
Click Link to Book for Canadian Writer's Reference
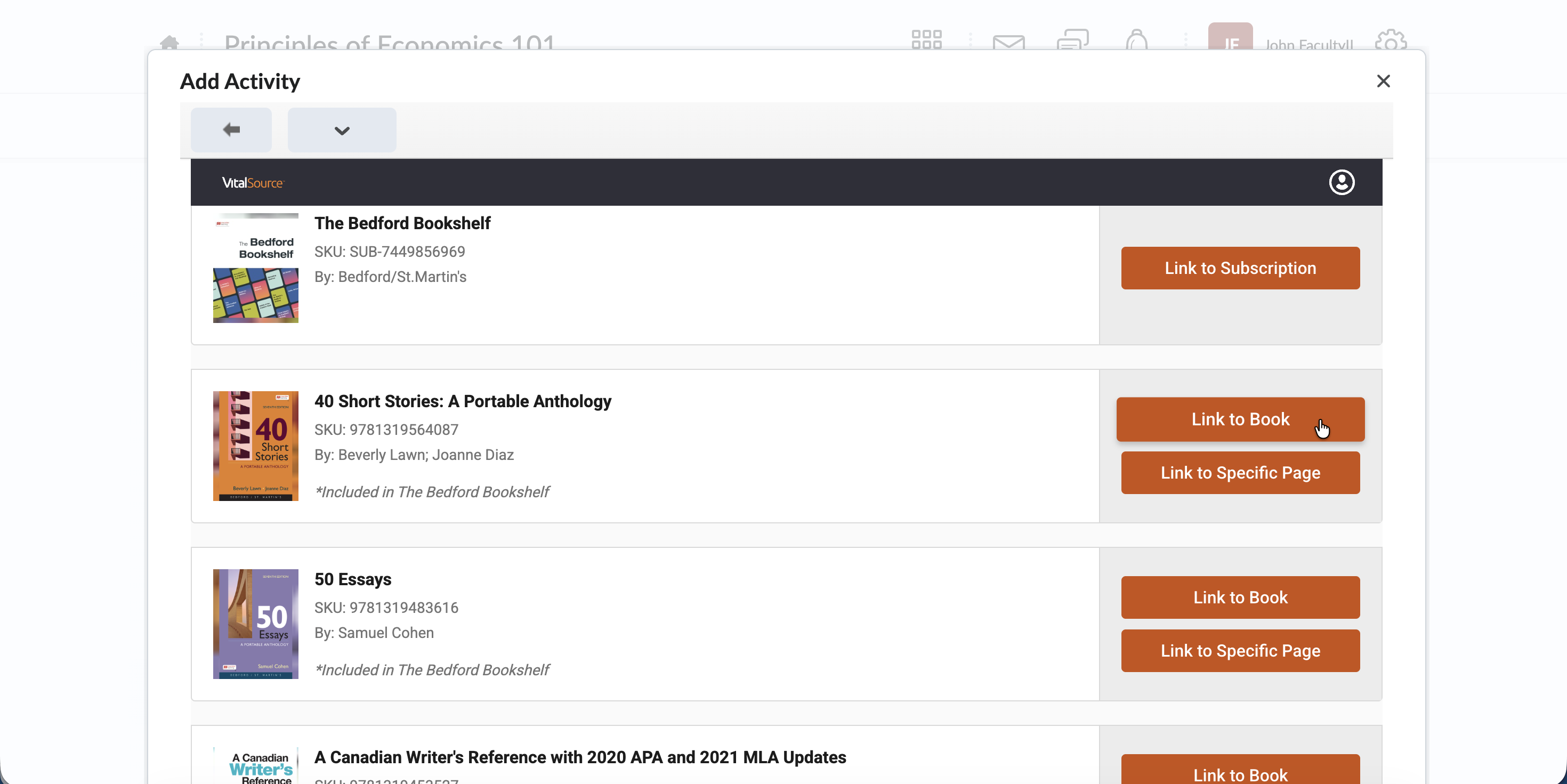[1240, 770]
